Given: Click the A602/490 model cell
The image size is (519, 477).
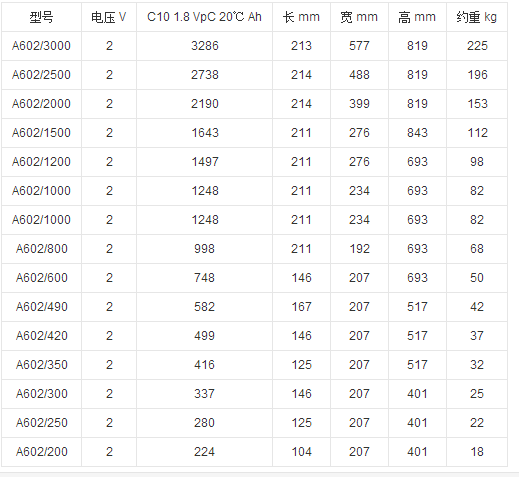Looking at the screenshot, I should (42, 307).
